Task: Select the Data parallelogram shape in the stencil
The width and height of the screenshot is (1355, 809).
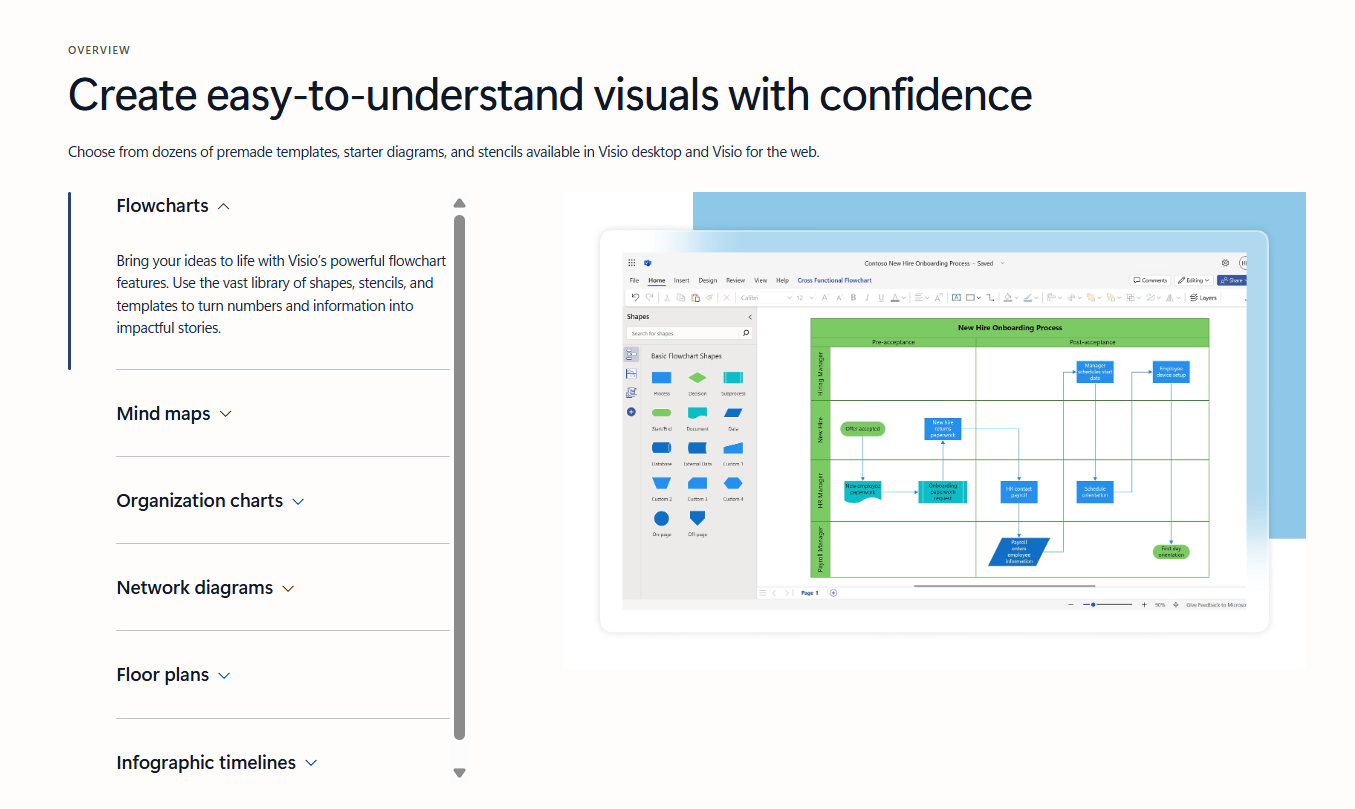Action: tap(733, 413)
